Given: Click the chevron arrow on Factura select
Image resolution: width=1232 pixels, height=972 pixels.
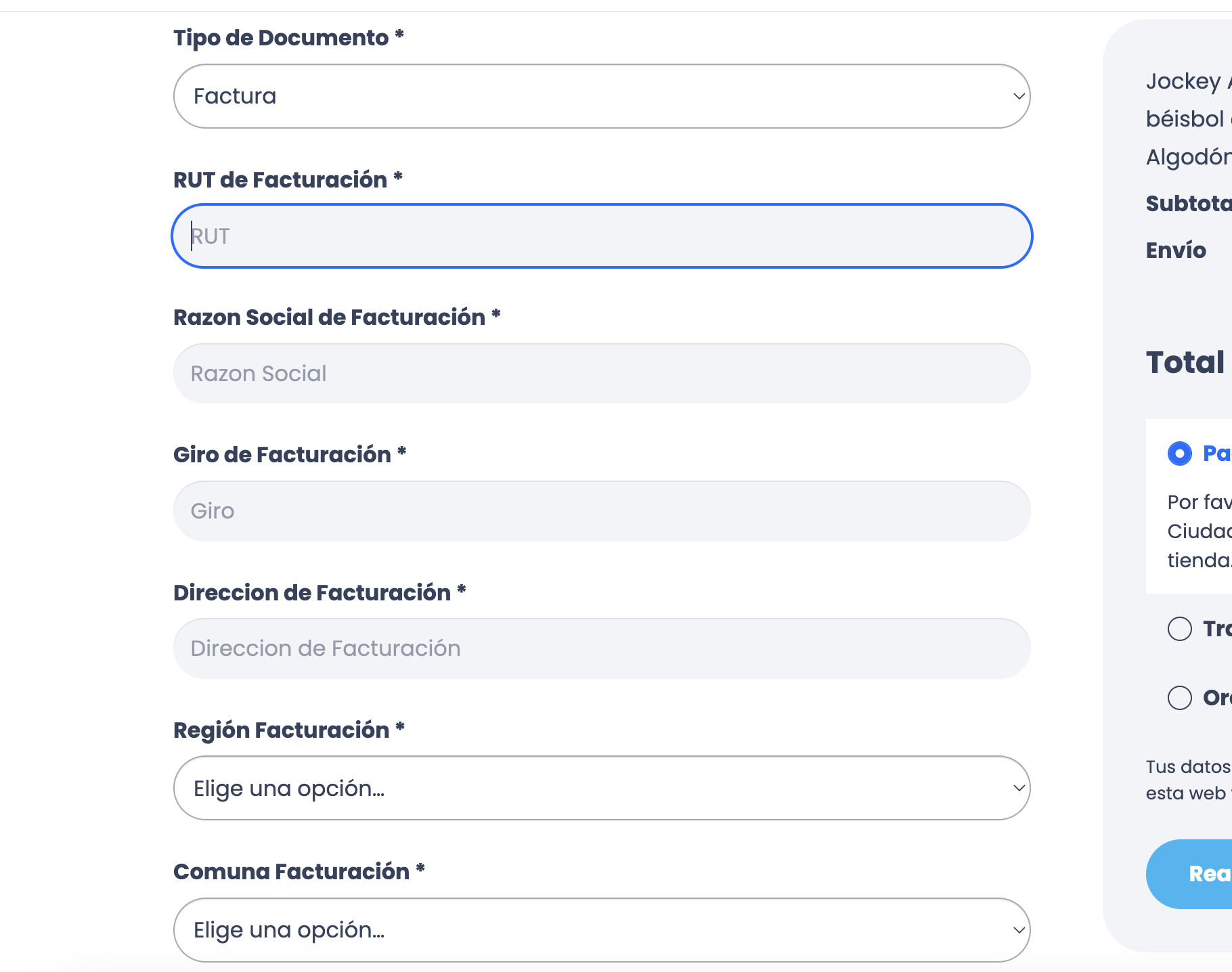Looking at the screenshot, I should coord(1018,96).
